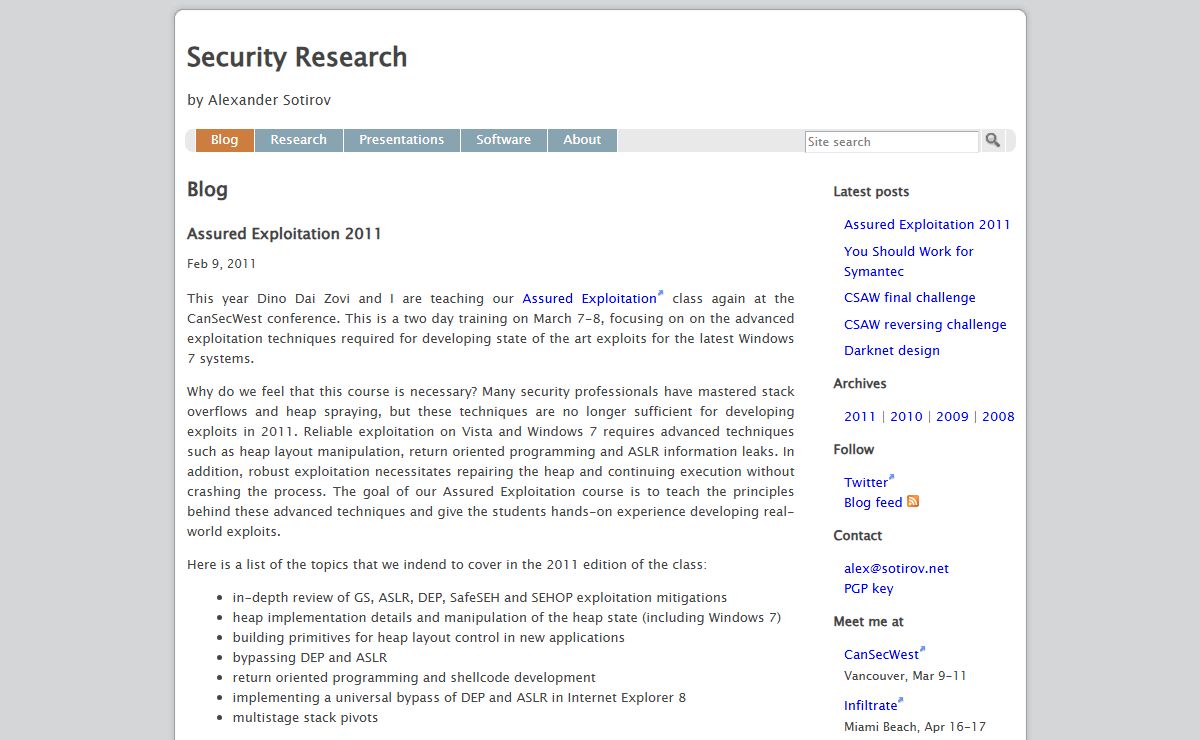Viewport: 1200px width, 740px height.
Task: Click the 'return oriented programming and shellcode development' bullet
Action: pos(414,678)
